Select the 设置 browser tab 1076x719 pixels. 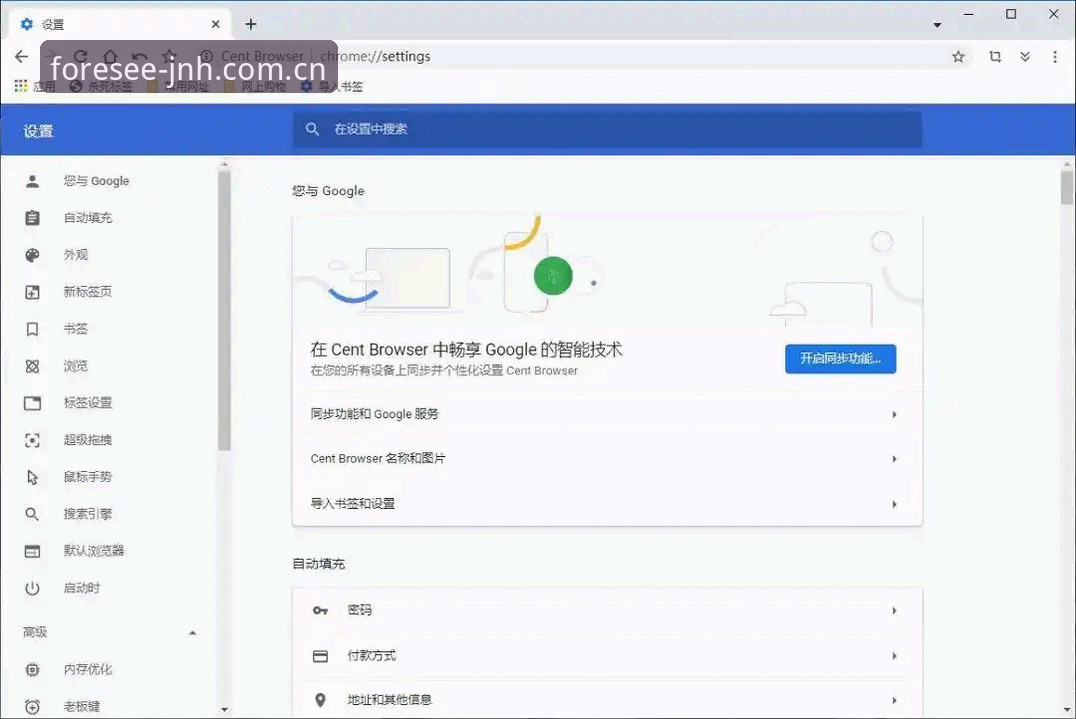[x=120, y=24]
